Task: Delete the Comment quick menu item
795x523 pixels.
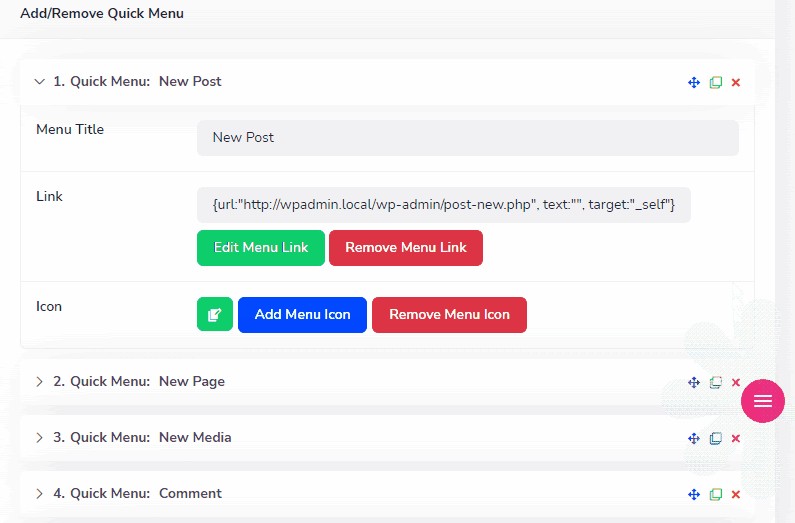Action: pos(736,494)
